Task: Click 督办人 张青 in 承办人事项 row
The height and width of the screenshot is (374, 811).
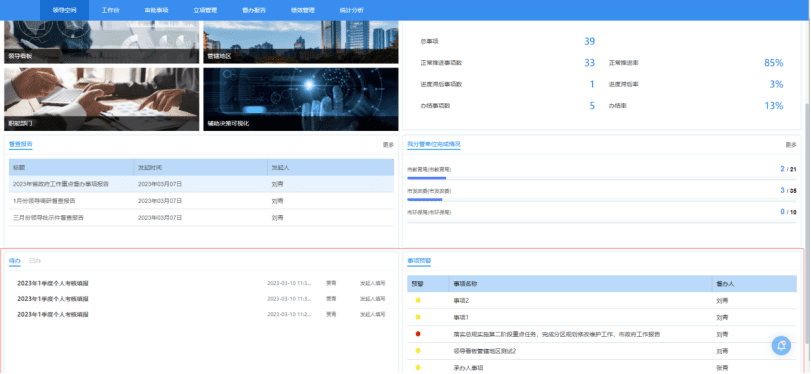Action: pos(722,368)
